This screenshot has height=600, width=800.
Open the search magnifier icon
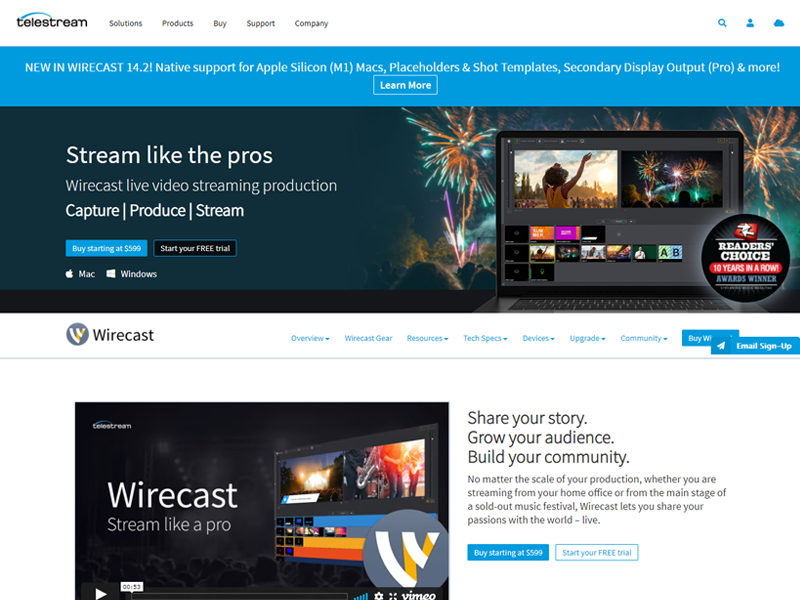[x=722, y=23]
